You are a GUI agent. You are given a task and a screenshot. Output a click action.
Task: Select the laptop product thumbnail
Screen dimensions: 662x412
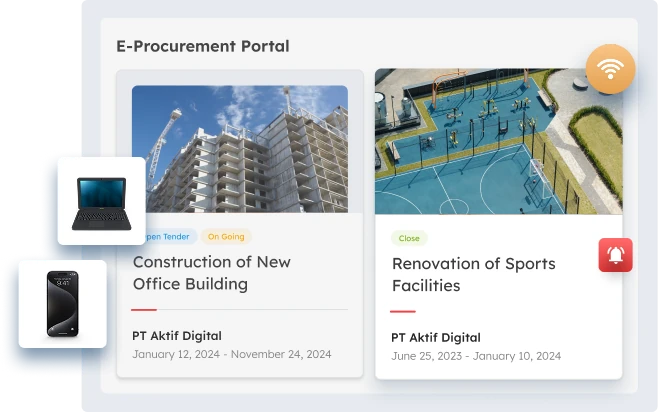(100, 201)
